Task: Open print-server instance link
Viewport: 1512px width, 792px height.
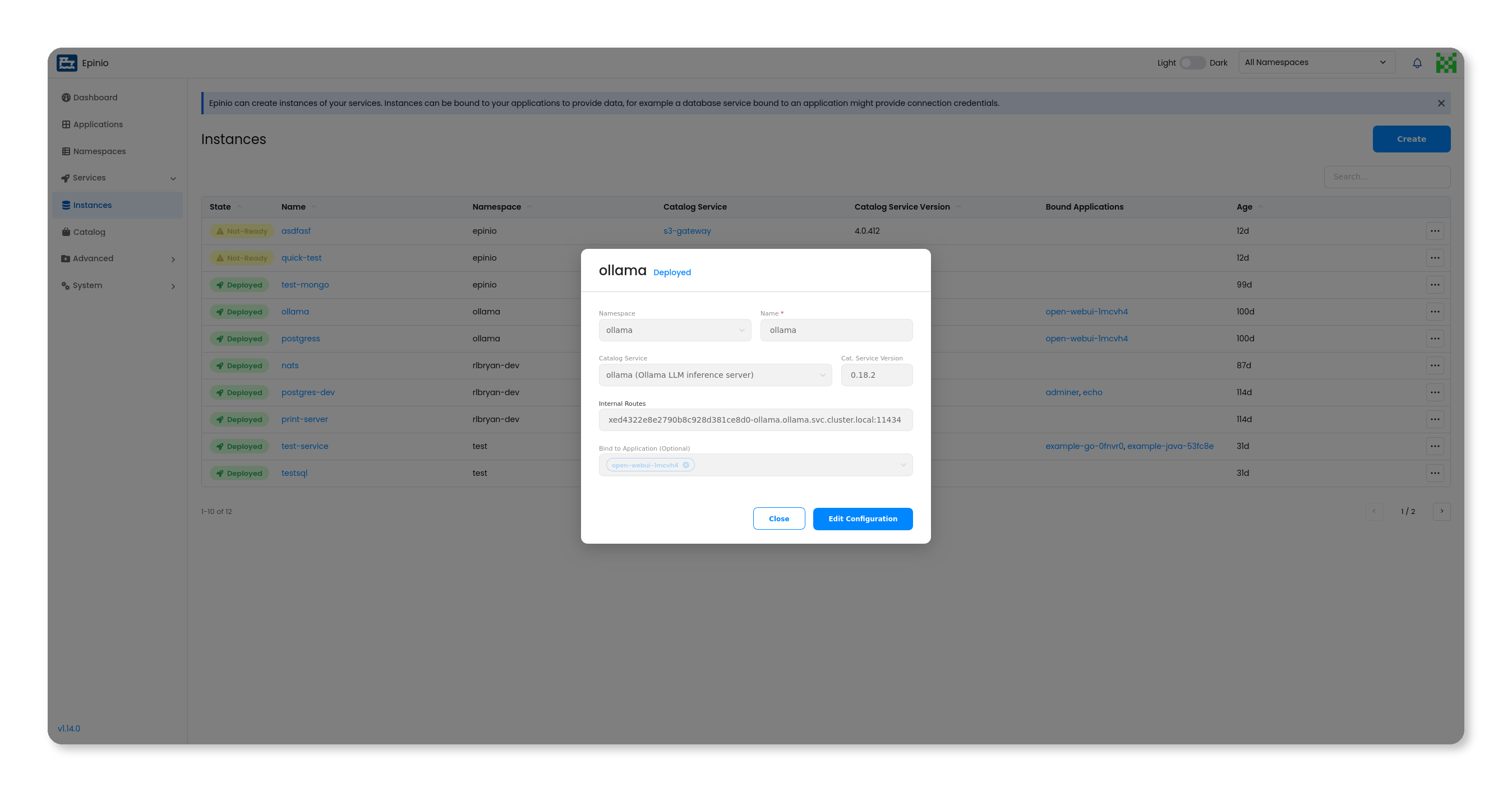Action: (x=304, y=419)
